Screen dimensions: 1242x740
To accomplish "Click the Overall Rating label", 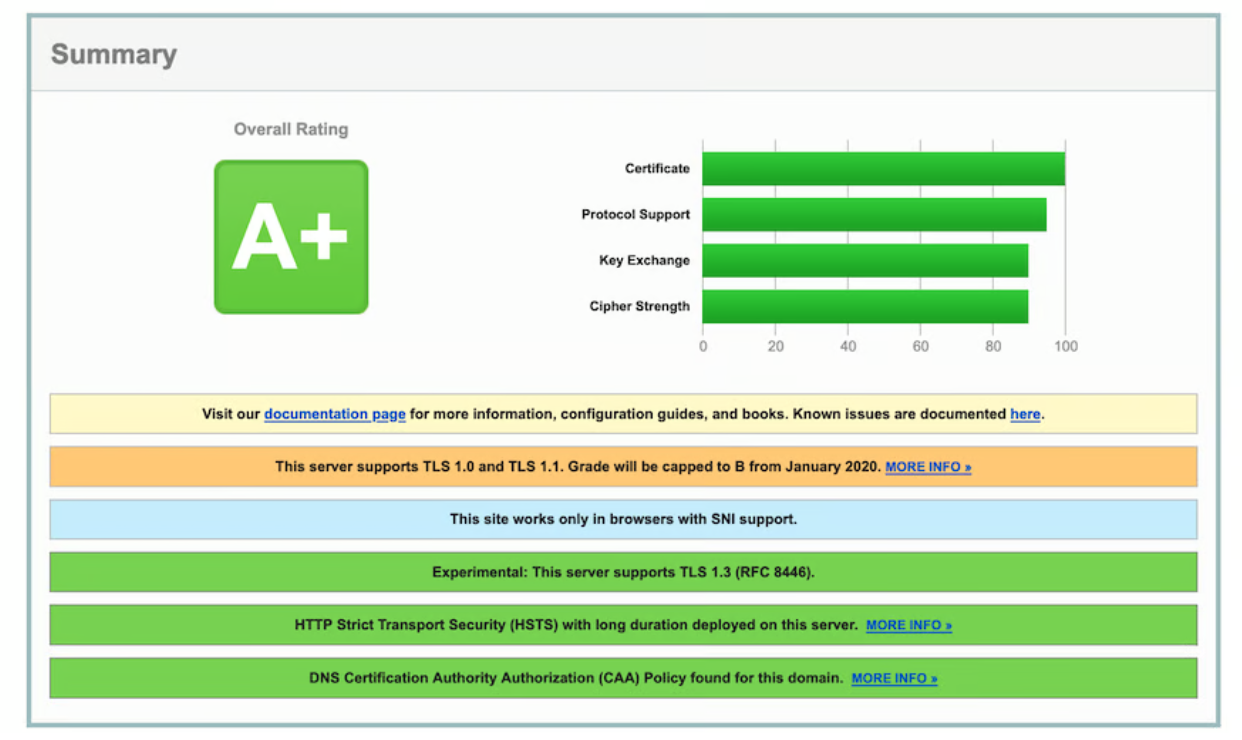I will tap(291, 129).
